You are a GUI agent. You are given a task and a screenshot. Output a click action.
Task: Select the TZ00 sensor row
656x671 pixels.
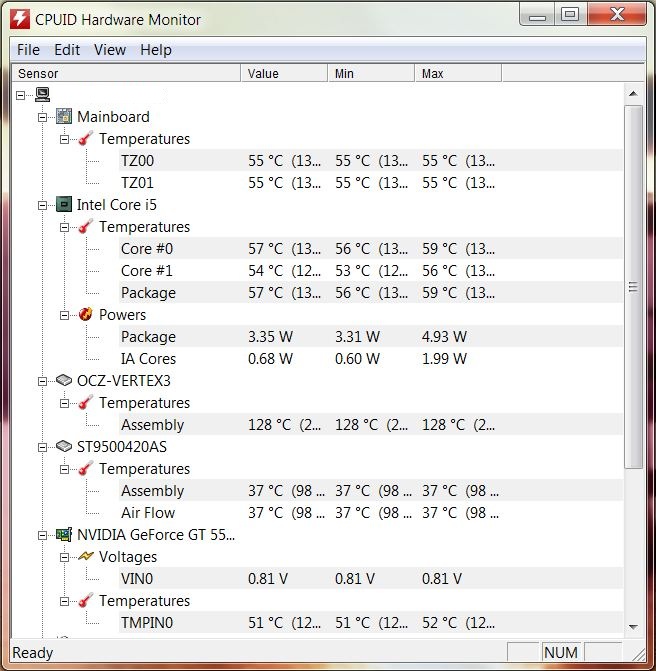371,160
